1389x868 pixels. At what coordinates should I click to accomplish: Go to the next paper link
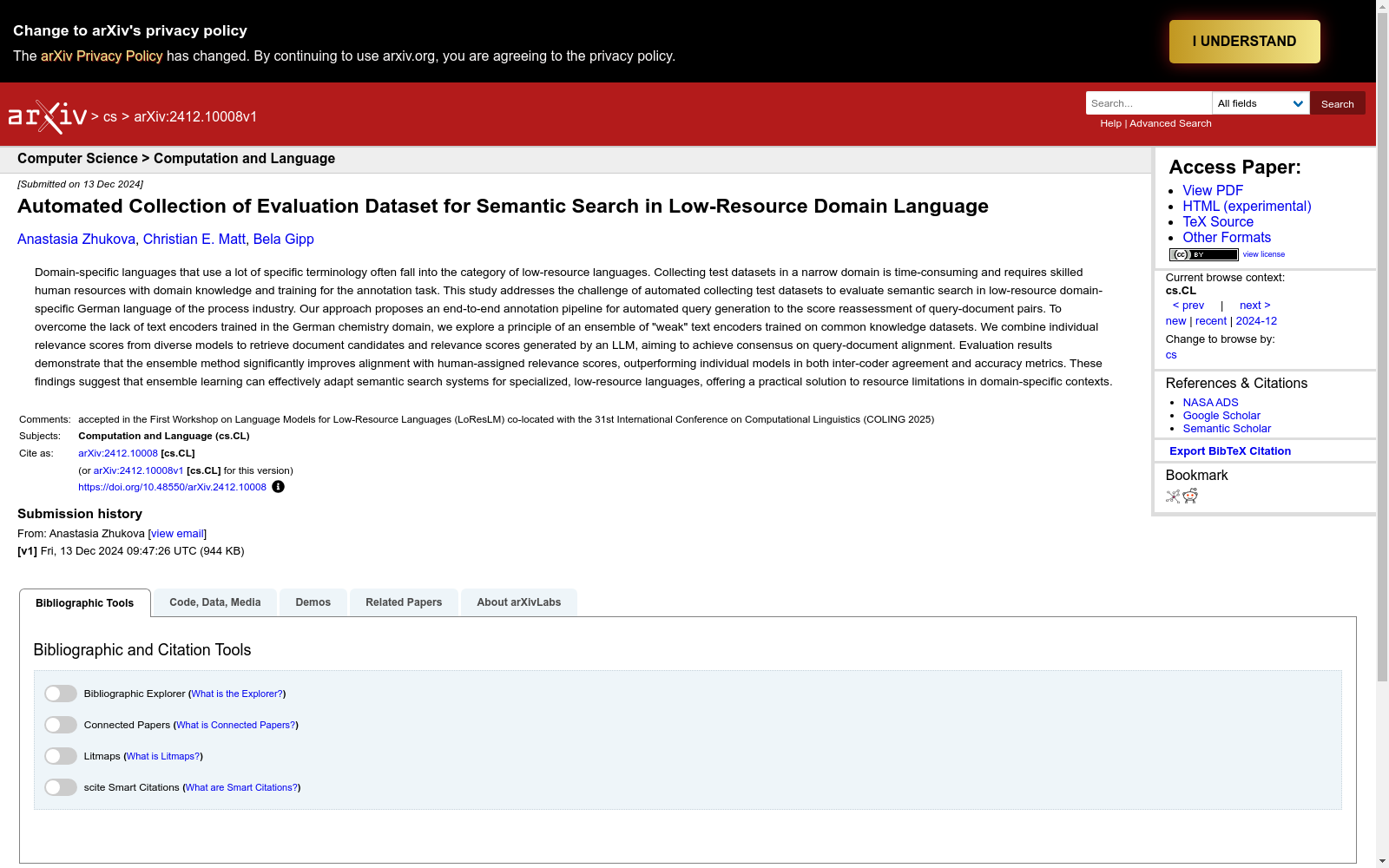point(1254,306)
